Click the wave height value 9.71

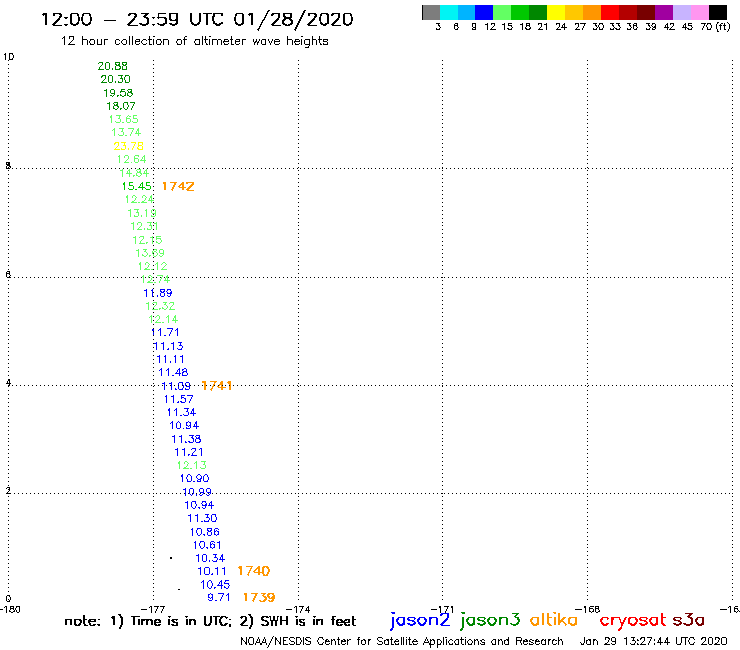[219, 598]
